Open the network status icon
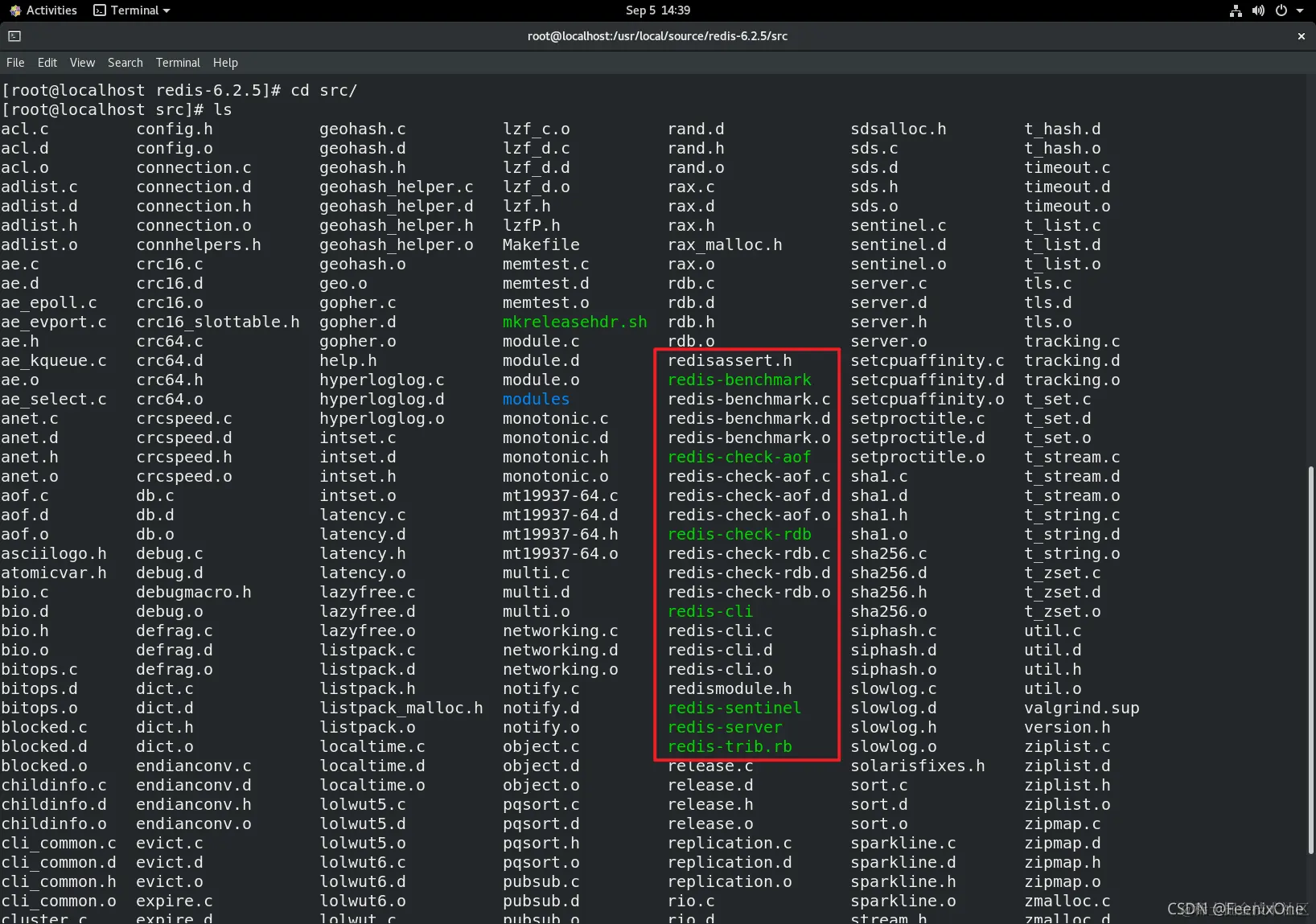Image resolution: width=1316 pixels, height=924 pixels. (x=1236, y=10)
